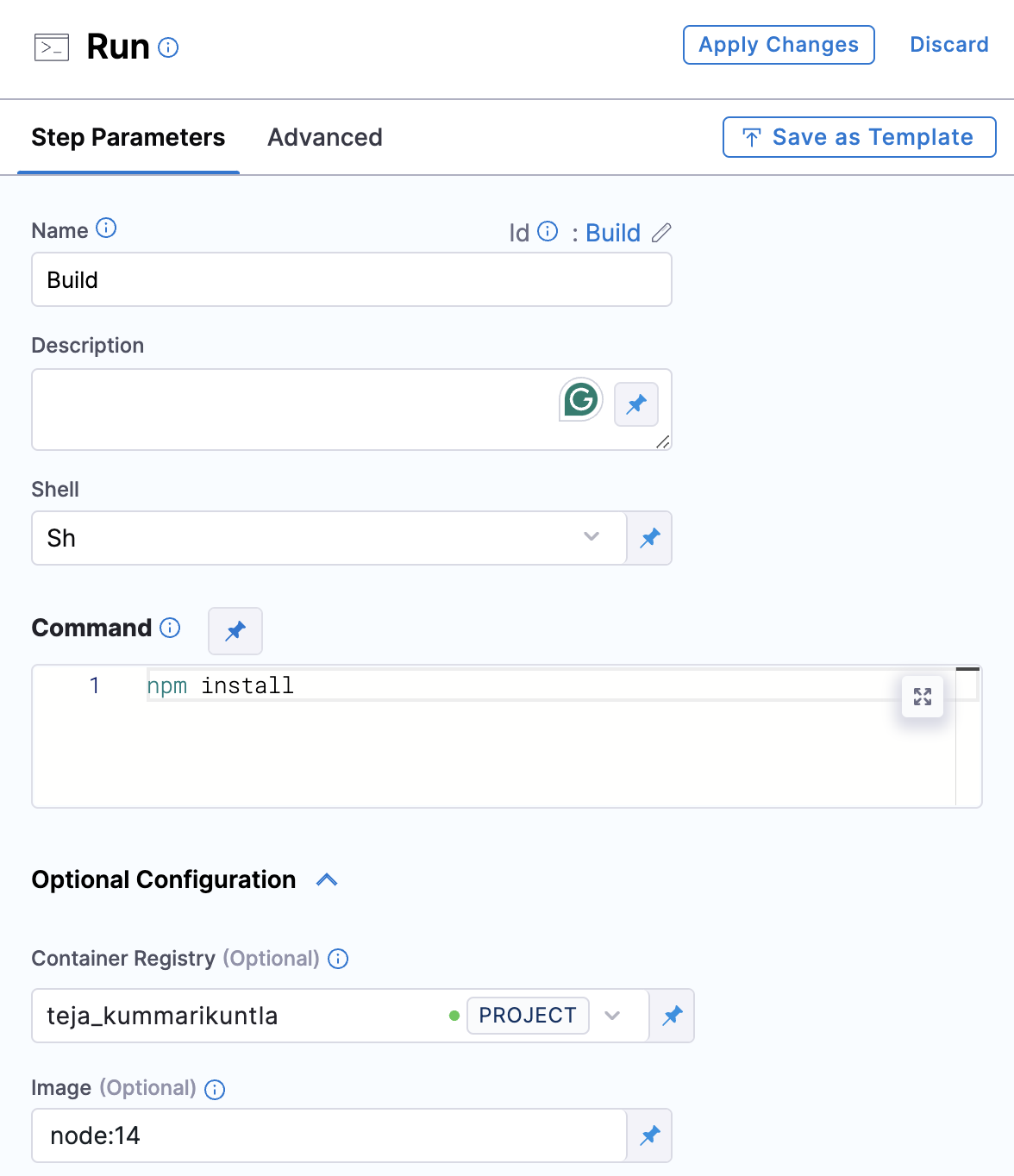This screenshot has width=1014, height=1176.
Task: Switch to the Advanced tab
Action: 325,137
